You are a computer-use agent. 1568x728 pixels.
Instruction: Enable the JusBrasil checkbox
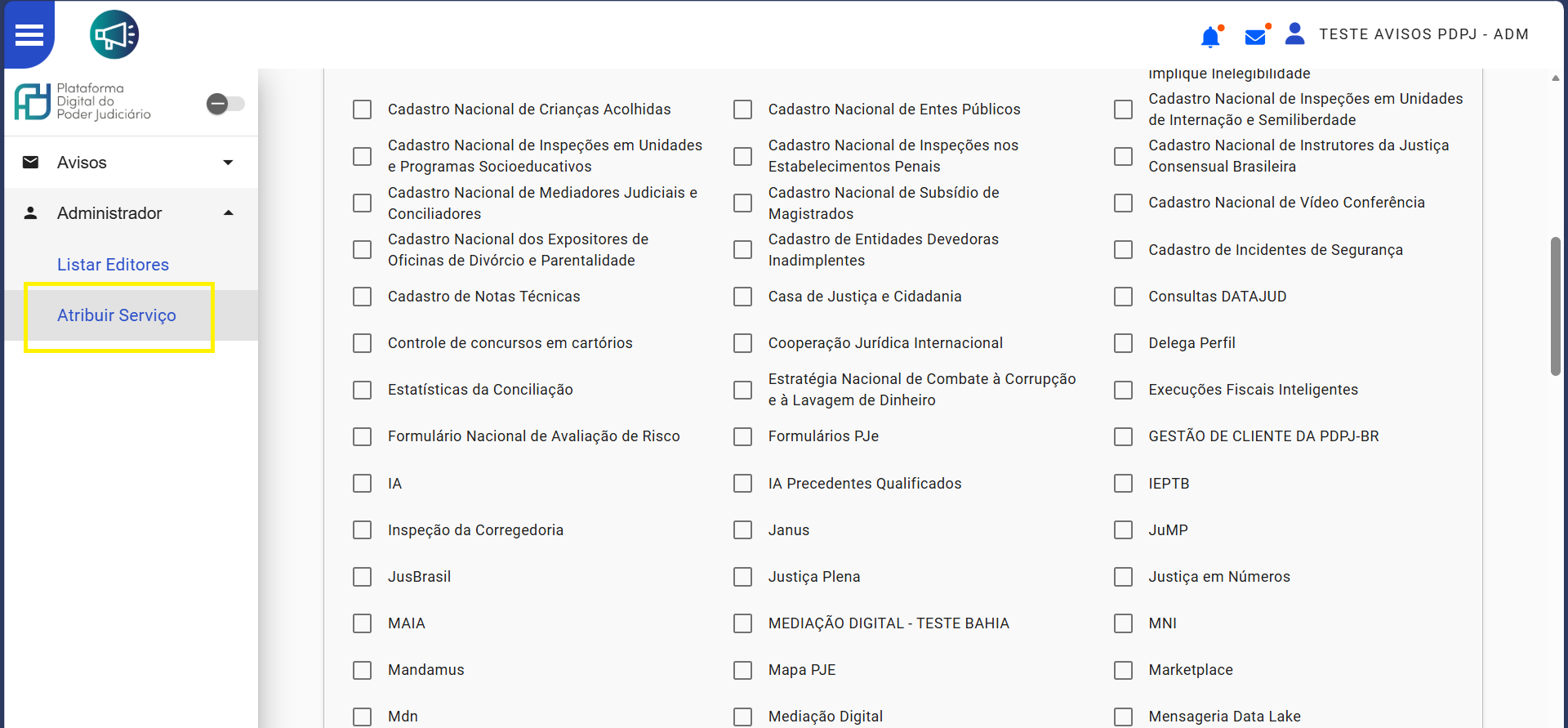click(x=363, y=577)
